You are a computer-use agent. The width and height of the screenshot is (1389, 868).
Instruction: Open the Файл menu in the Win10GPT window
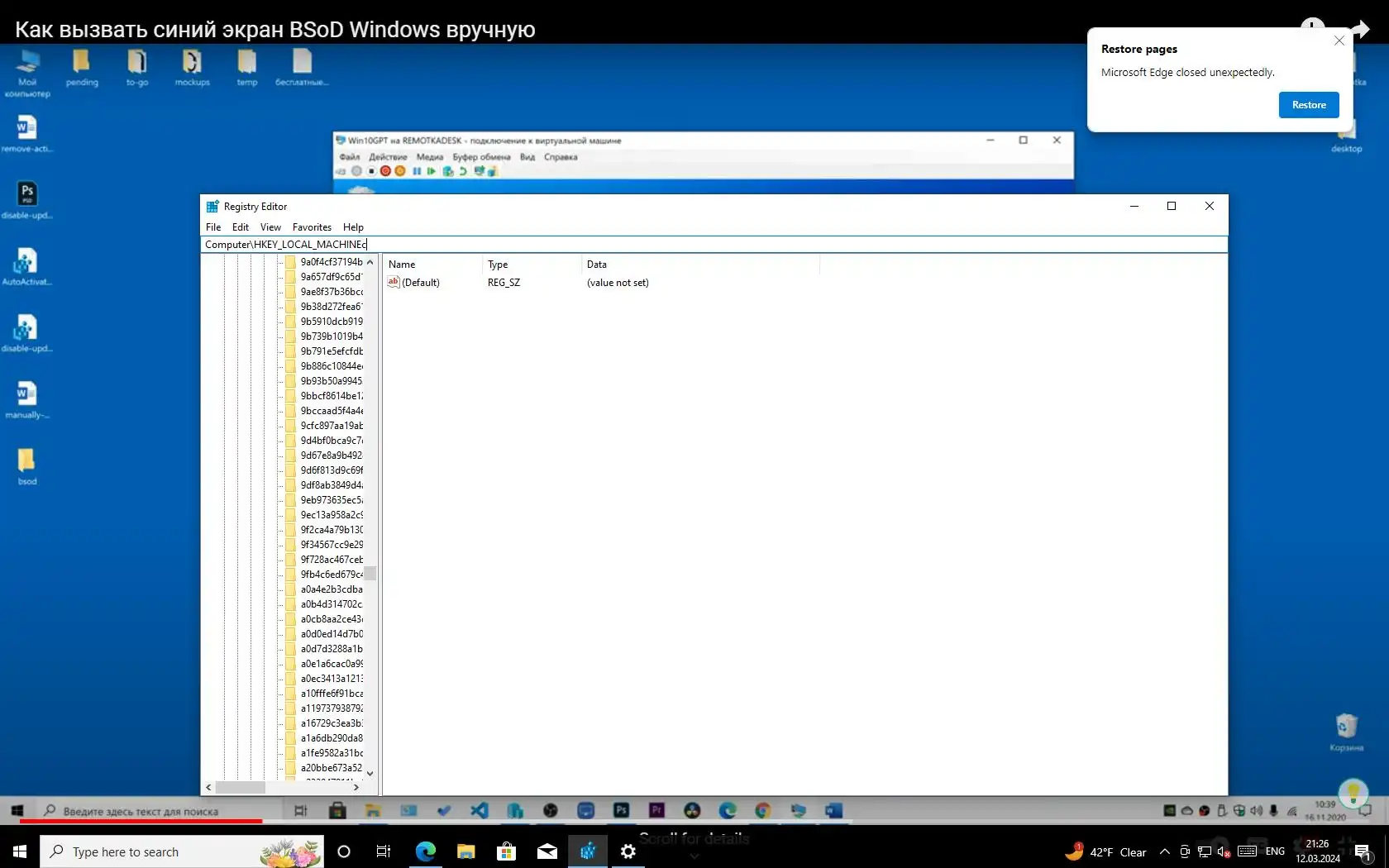coord(350,157)
